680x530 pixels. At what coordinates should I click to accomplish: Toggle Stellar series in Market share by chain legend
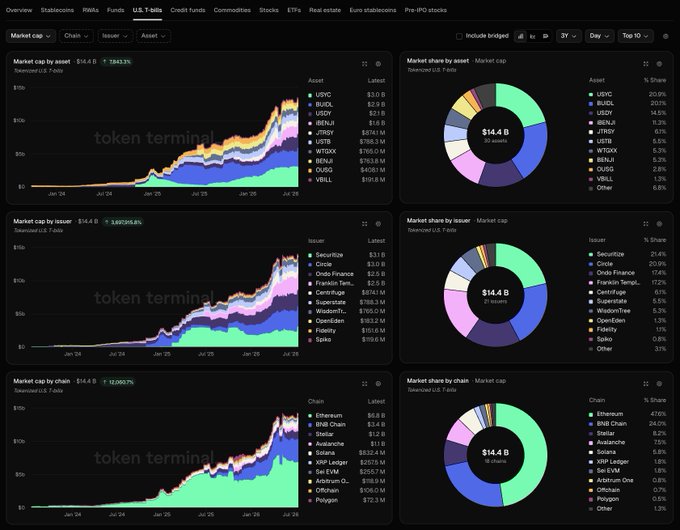627,433
